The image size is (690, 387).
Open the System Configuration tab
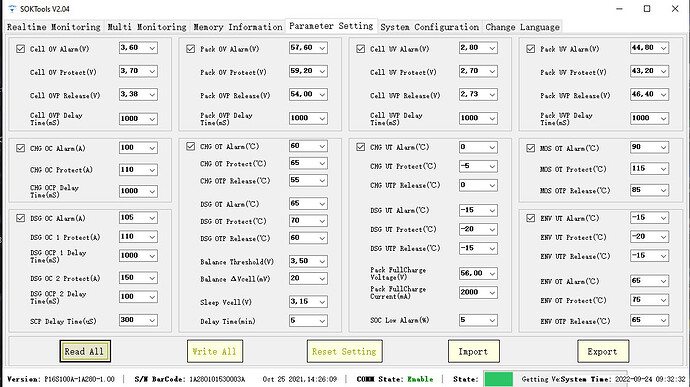coord(429,27)
